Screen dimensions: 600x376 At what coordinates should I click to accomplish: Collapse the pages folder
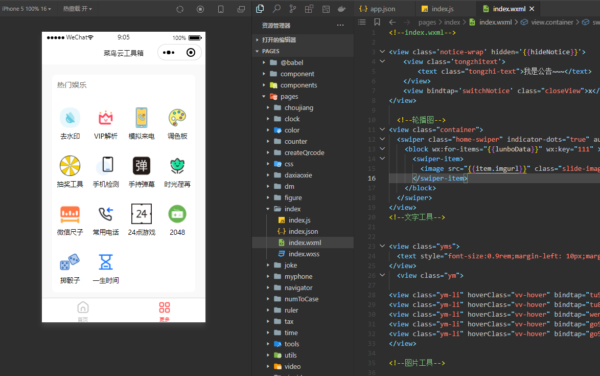click(264, 96)
